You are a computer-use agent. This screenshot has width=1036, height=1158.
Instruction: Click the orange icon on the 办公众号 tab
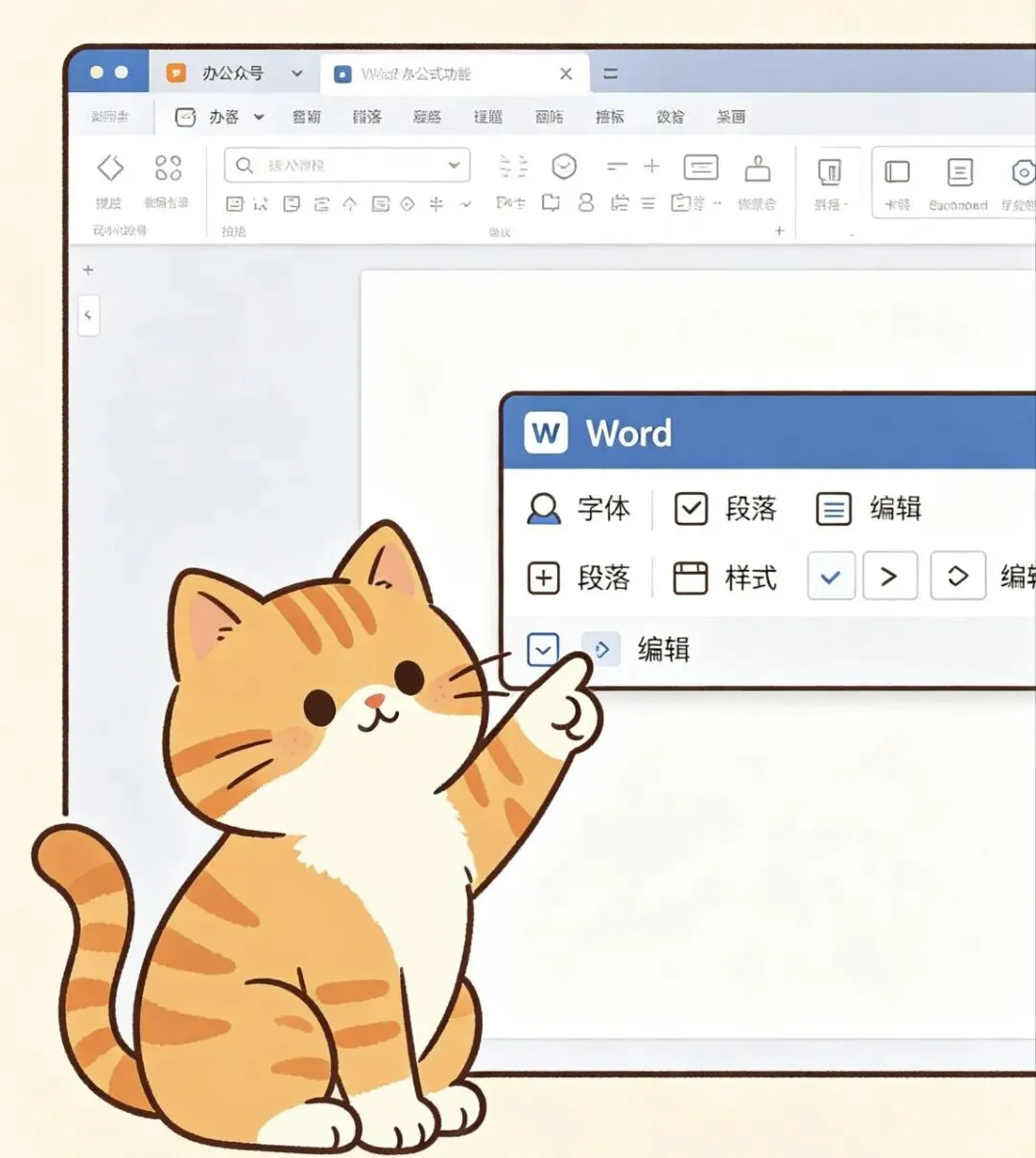[177, 73]
